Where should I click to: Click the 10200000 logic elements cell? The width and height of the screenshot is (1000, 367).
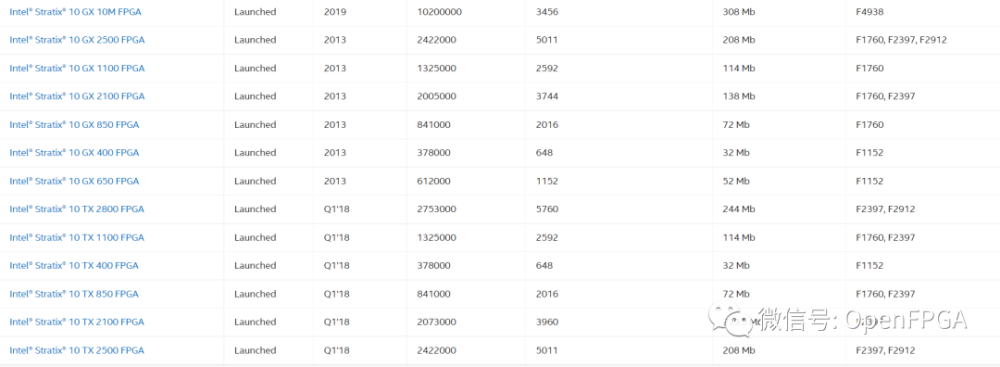[x=439, y=11]
